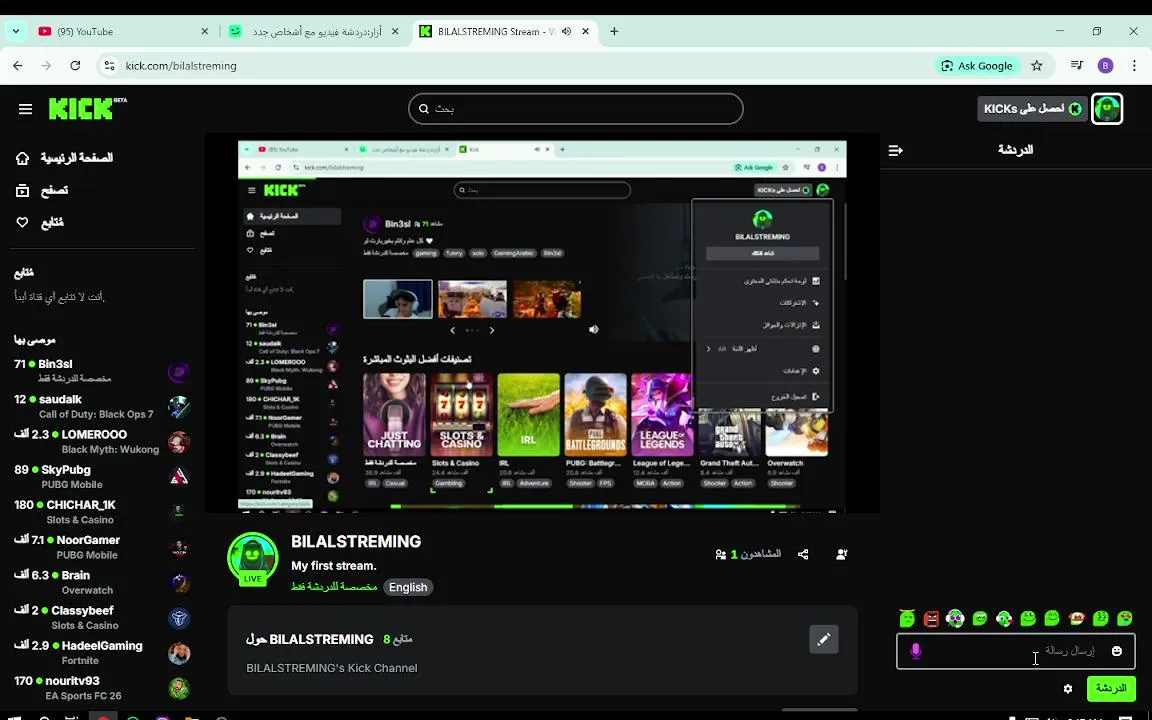This screenshot has height=720, width=1152.
Task: Click LOMEROOO's channel avatar in sidebar
Action: click(179, 442)
